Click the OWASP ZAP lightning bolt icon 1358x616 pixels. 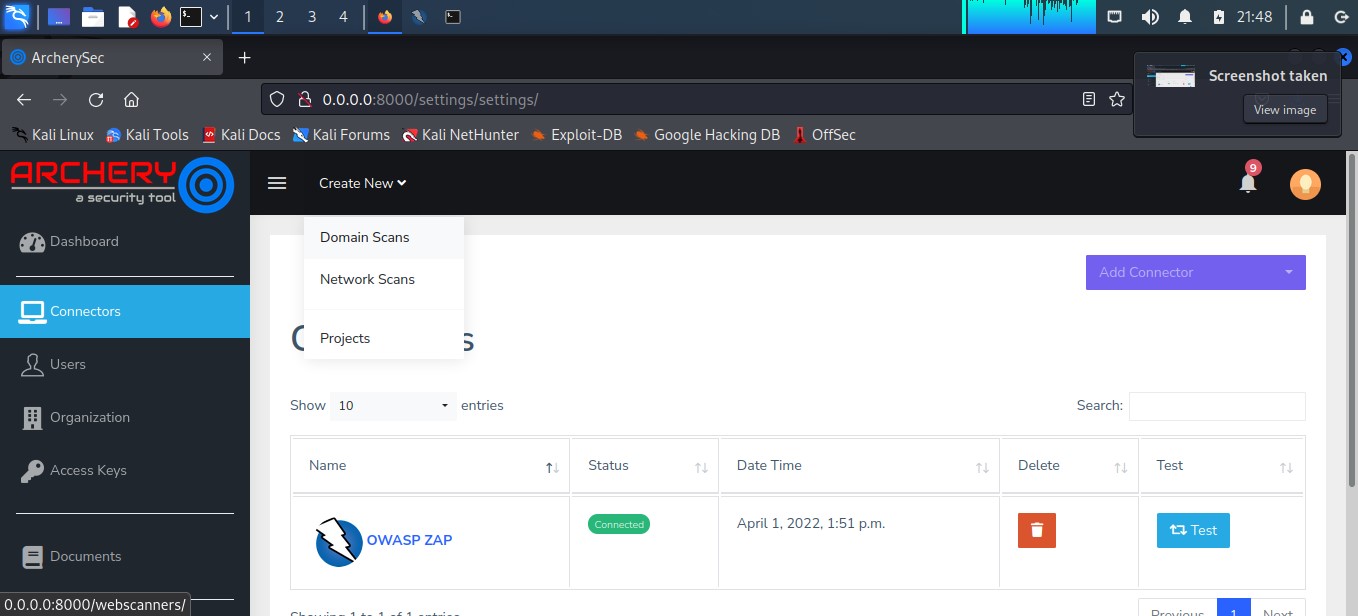(x=339, y=540)
